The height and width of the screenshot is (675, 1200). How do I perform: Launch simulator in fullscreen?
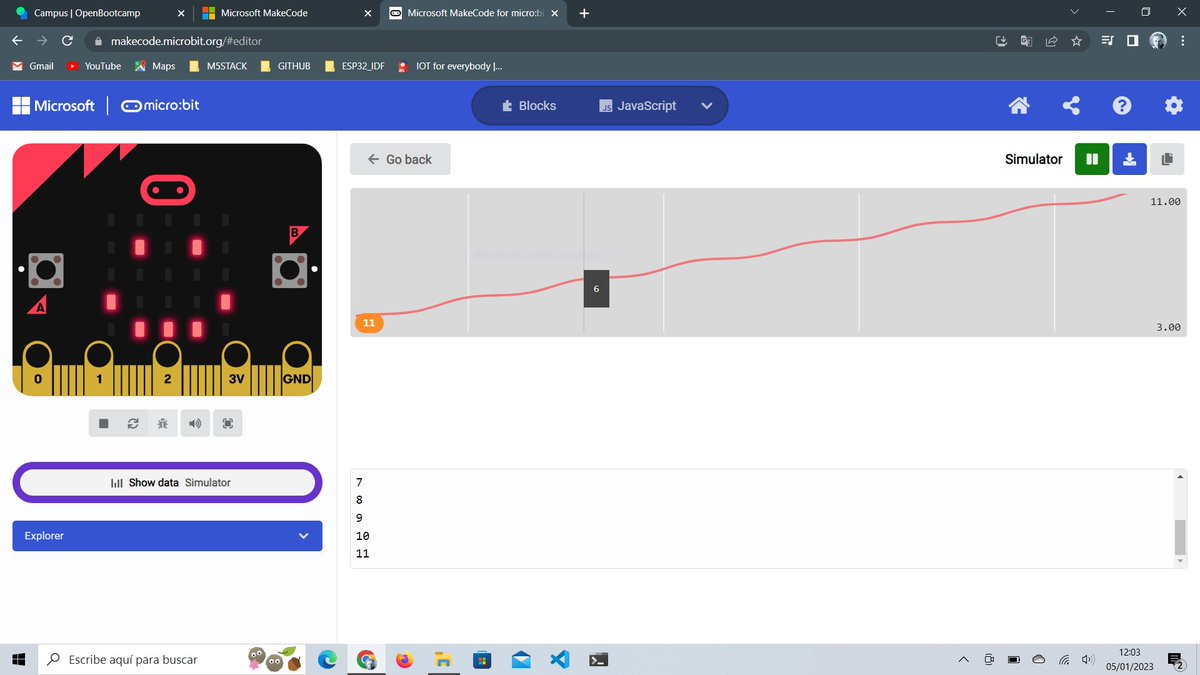(x=227, y=422)
